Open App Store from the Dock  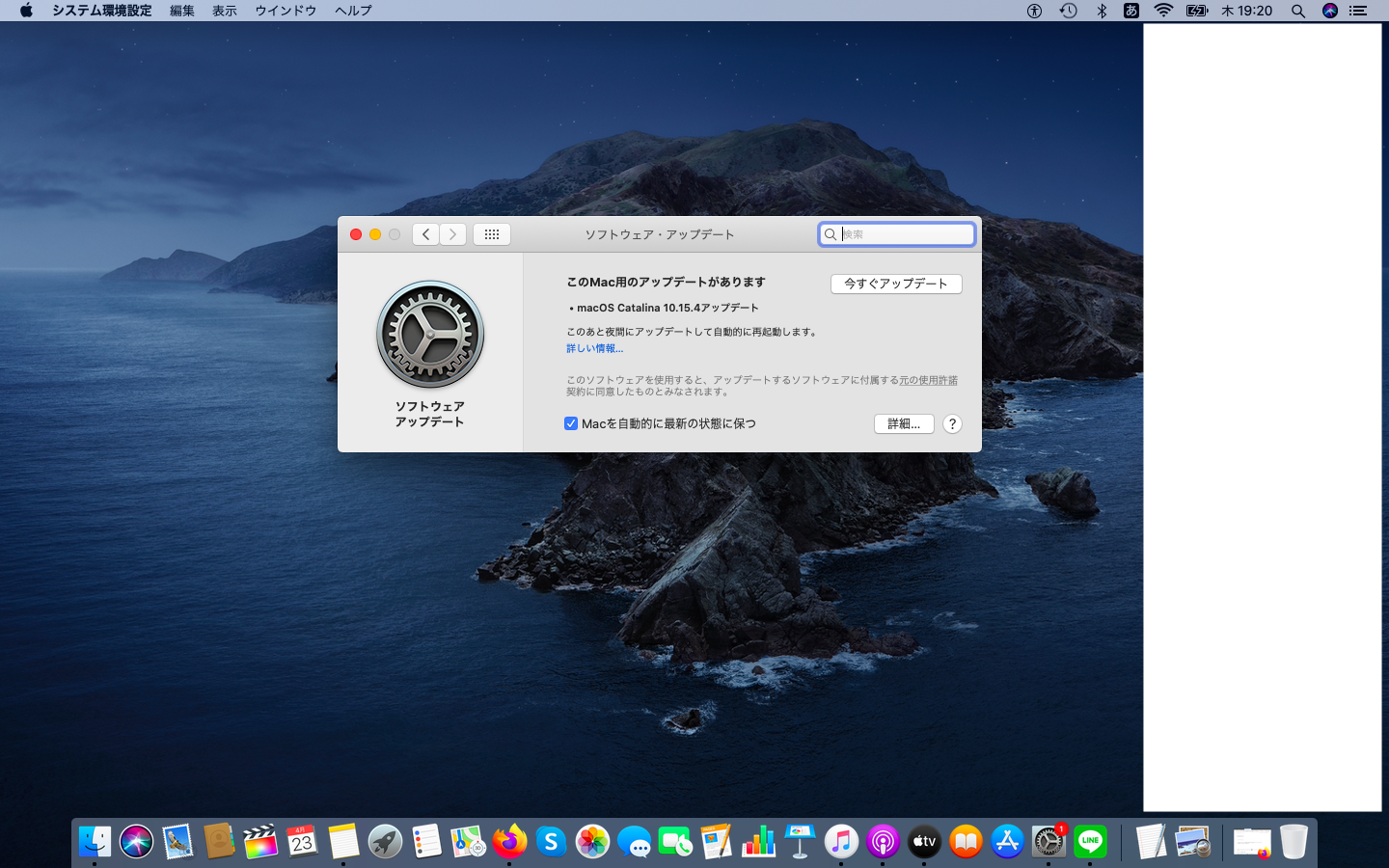[1007, 842]
